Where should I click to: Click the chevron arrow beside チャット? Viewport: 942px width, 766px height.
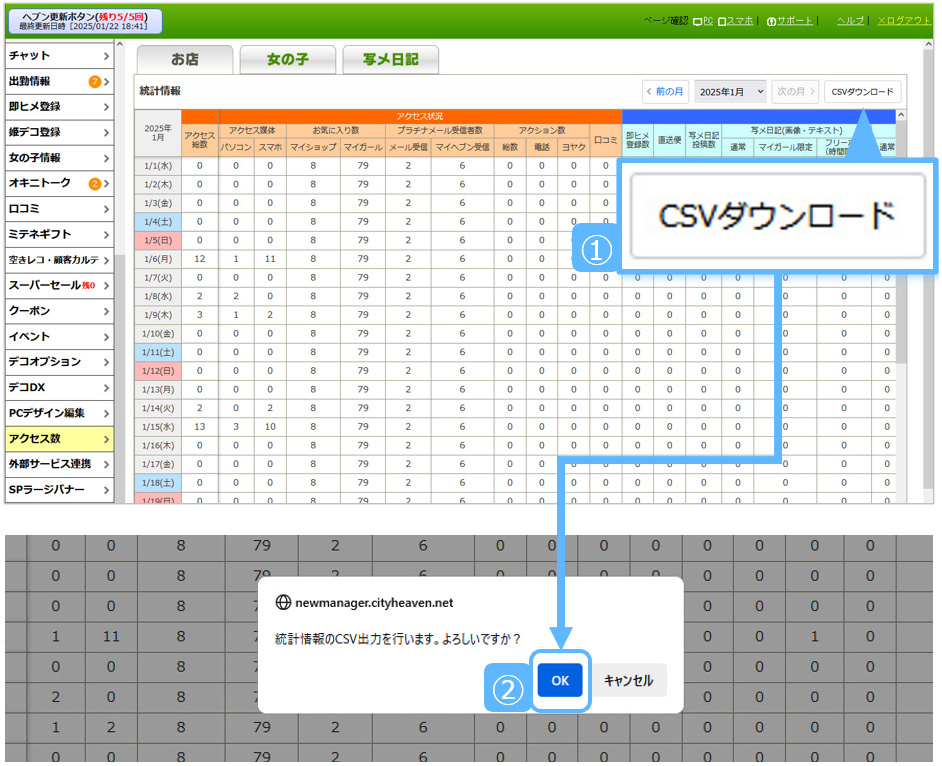tap(106, 56)
